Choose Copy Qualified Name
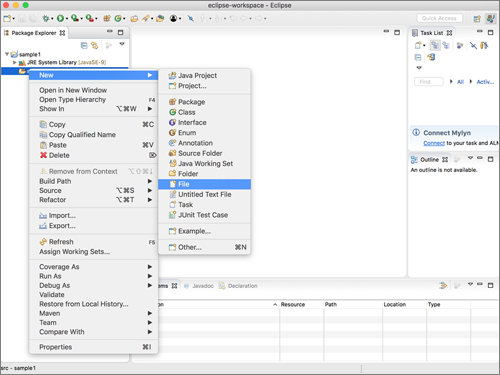The width and height of the screenshot is (500, 375). point(93,135)
